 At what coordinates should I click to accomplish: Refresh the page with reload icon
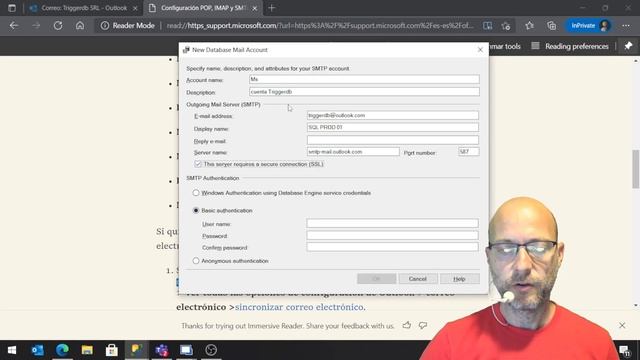pos(58,25)
